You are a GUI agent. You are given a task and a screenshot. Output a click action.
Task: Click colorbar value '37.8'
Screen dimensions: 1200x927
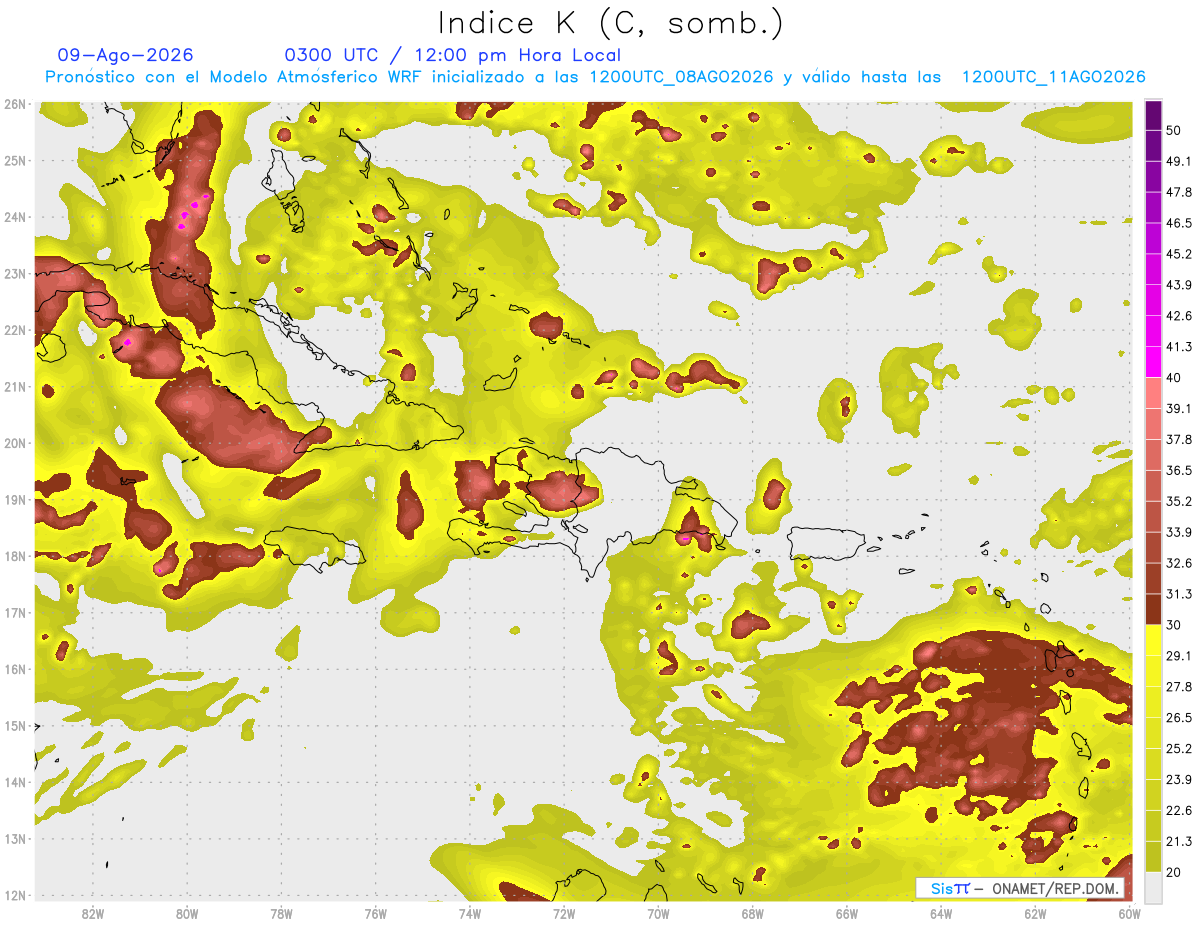[x=1179, y=440]
